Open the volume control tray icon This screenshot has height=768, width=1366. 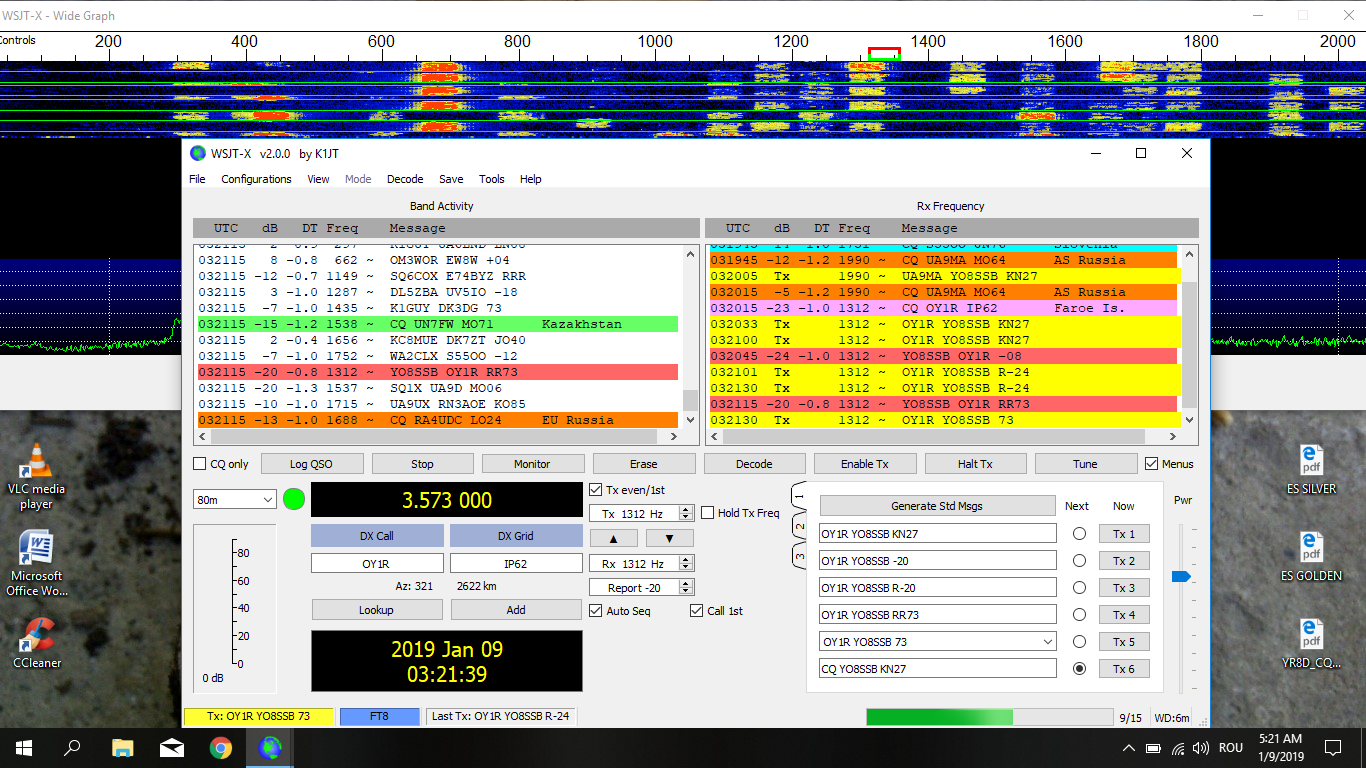(1201, 747)
